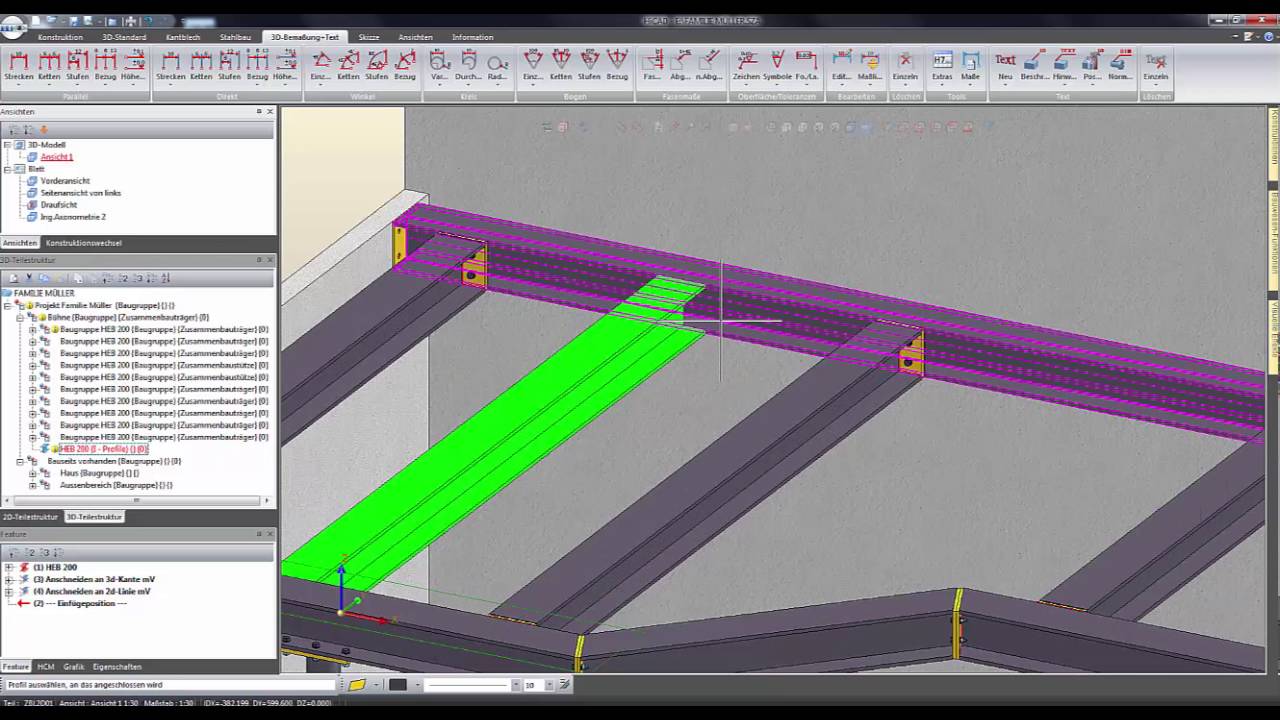The height and width of the screenshot is (720, 1280).
Task: Switch to Konstruktionswechsel panel tab
Action: point(84,243)
